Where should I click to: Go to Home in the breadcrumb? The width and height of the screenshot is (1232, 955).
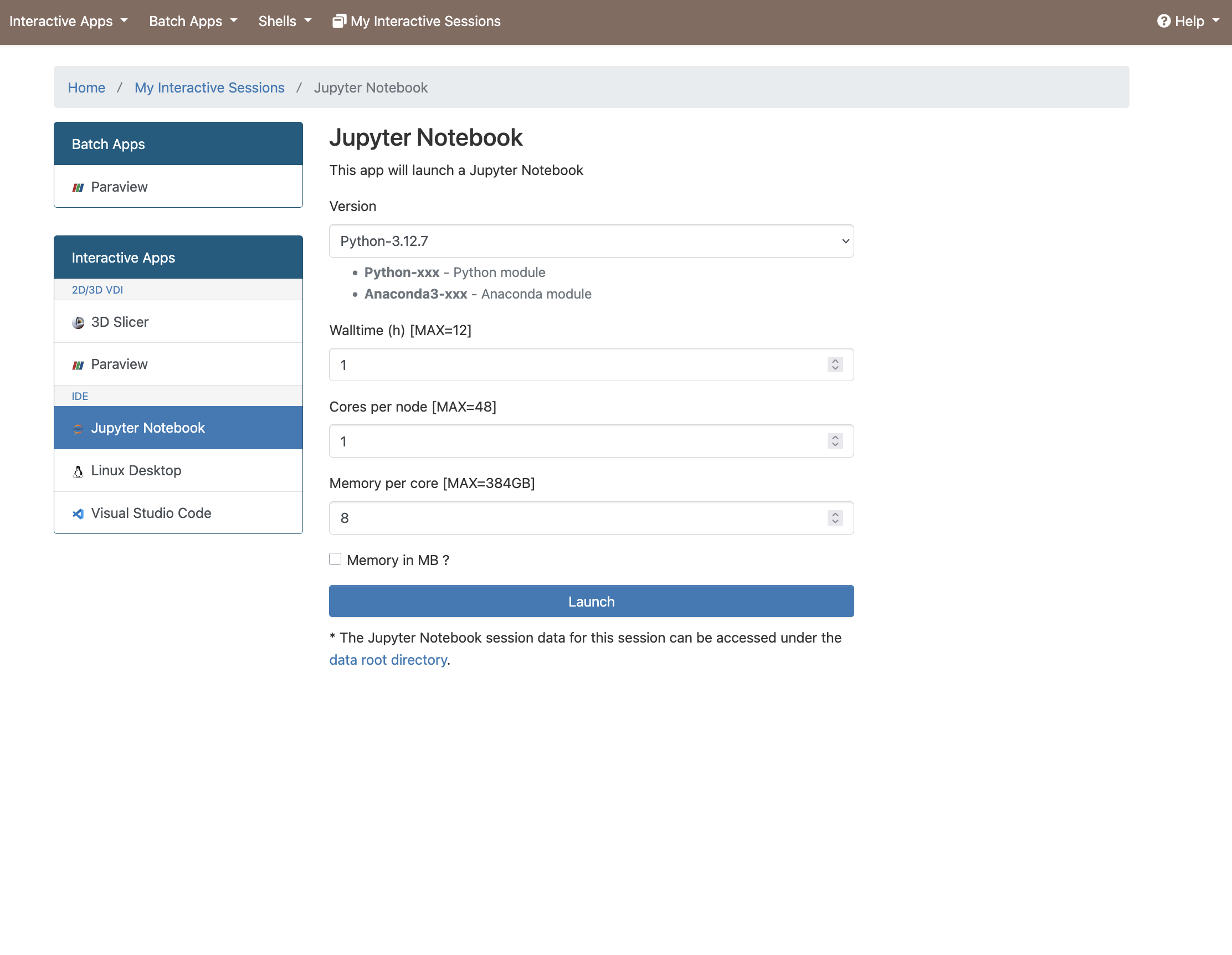86,88
